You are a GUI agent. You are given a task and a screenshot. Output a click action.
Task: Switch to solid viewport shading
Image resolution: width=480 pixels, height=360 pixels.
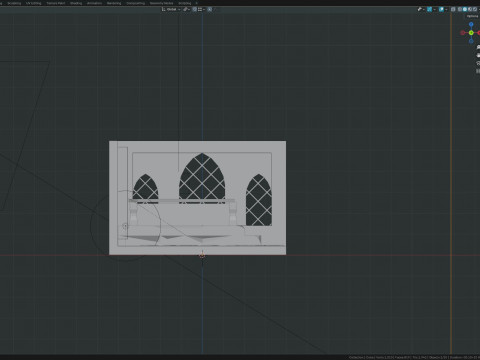click(465, 9)
